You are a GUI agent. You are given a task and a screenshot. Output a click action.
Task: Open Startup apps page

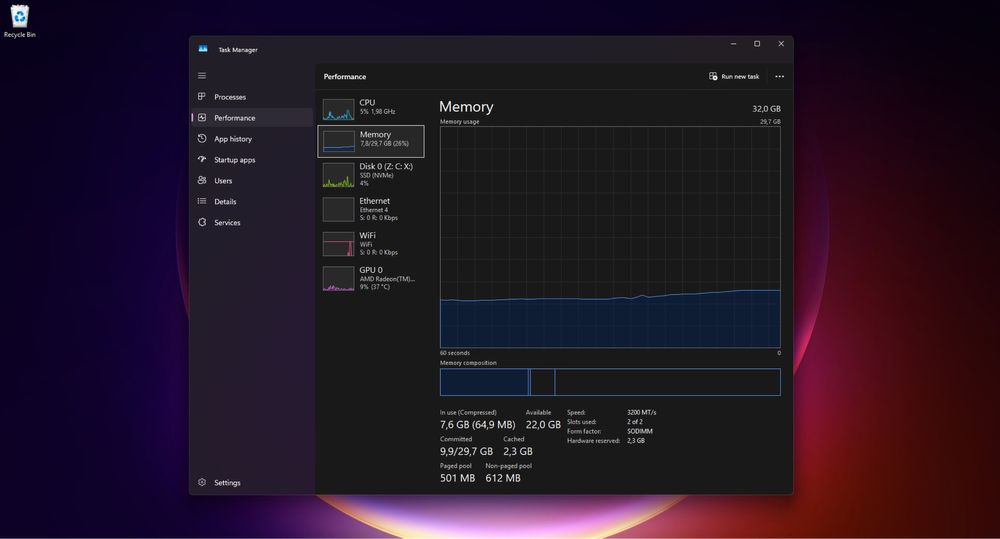point(251,159)
